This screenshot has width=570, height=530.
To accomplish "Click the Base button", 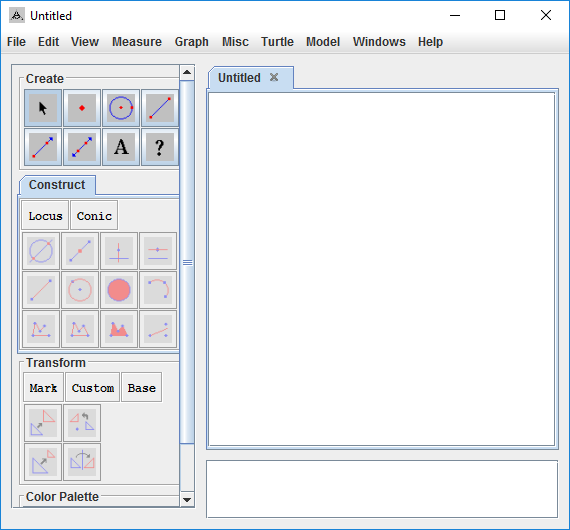I will tap(141, 388).
